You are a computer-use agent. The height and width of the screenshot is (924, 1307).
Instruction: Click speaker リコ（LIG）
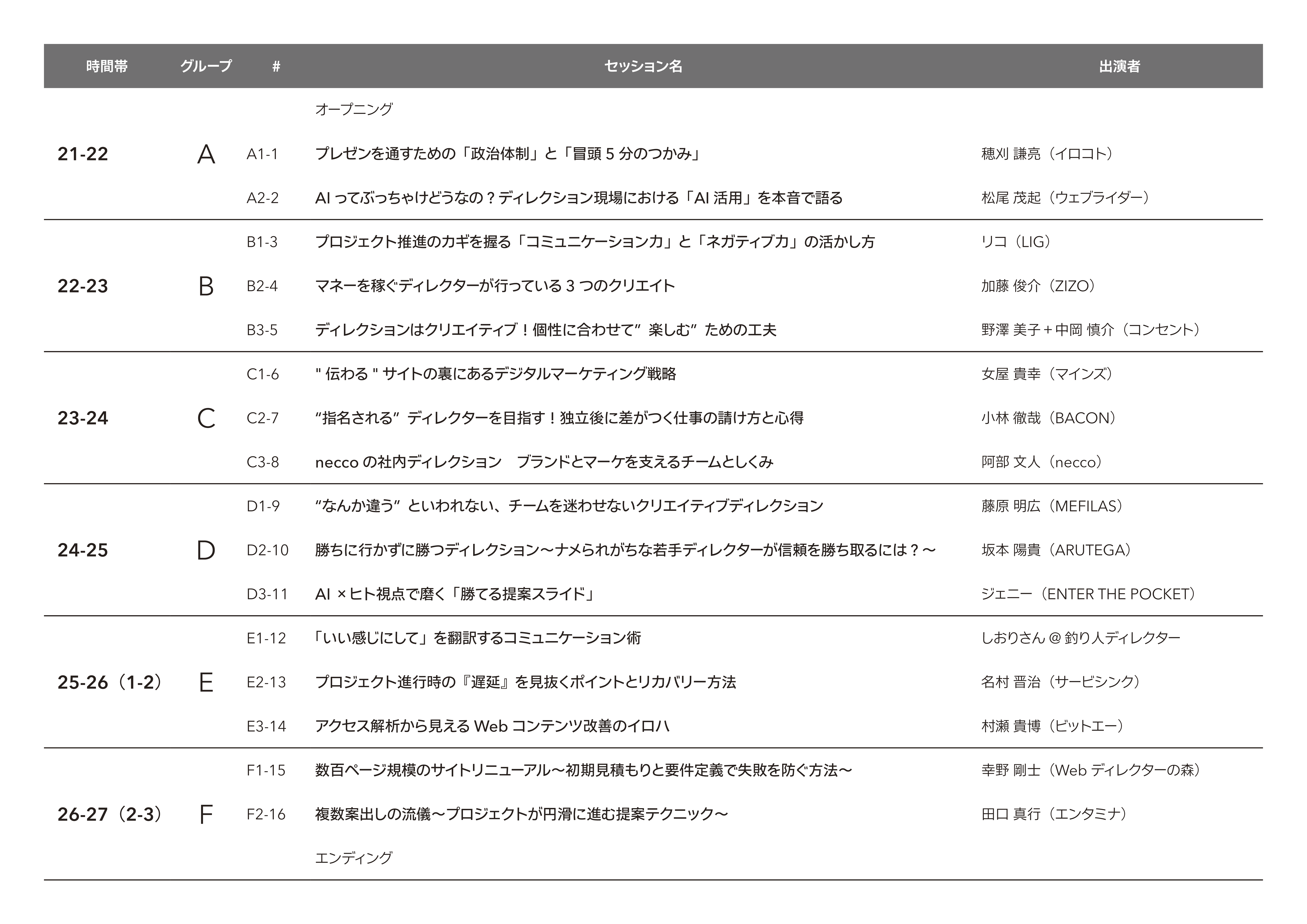pos(1017,242)
